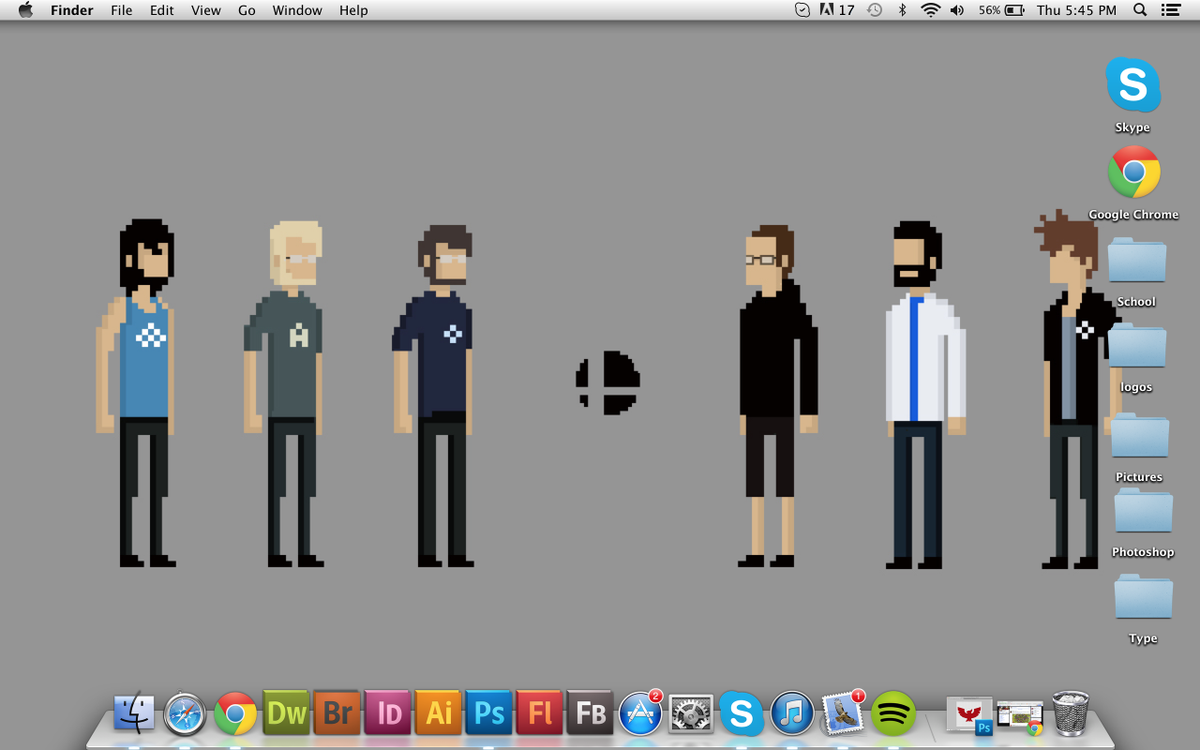
Task: Open System Preferences from the Dock
Action: point(691,714)
